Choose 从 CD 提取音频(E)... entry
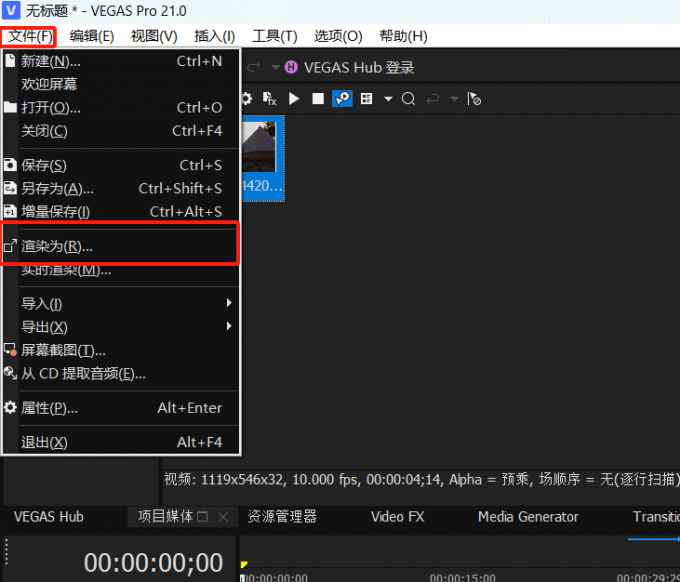This screenshot has width=680, height=582. [x=121, y=373]
